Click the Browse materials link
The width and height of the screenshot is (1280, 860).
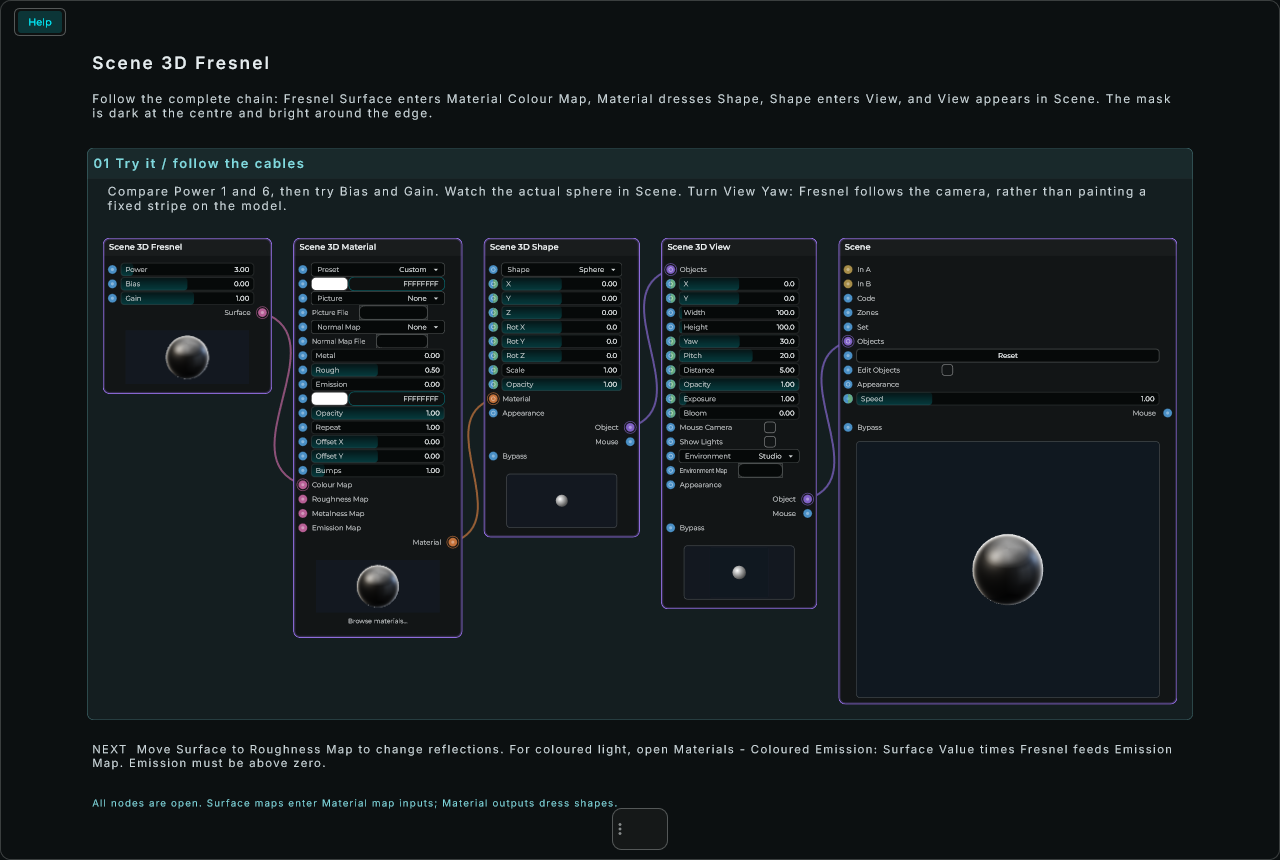tap(378, 621)
